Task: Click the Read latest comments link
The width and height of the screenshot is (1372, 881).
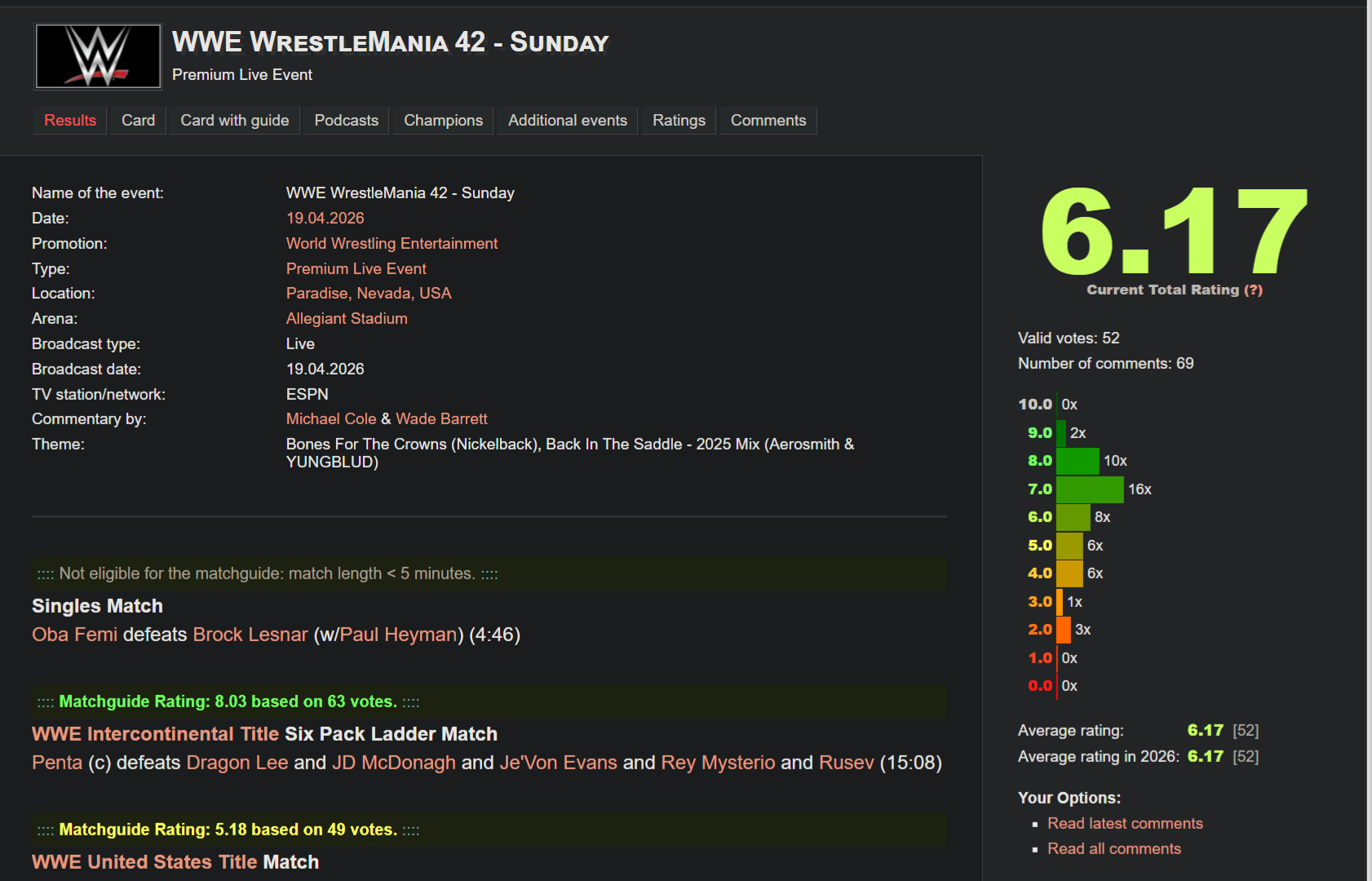Action: (x=1126, y=824)
